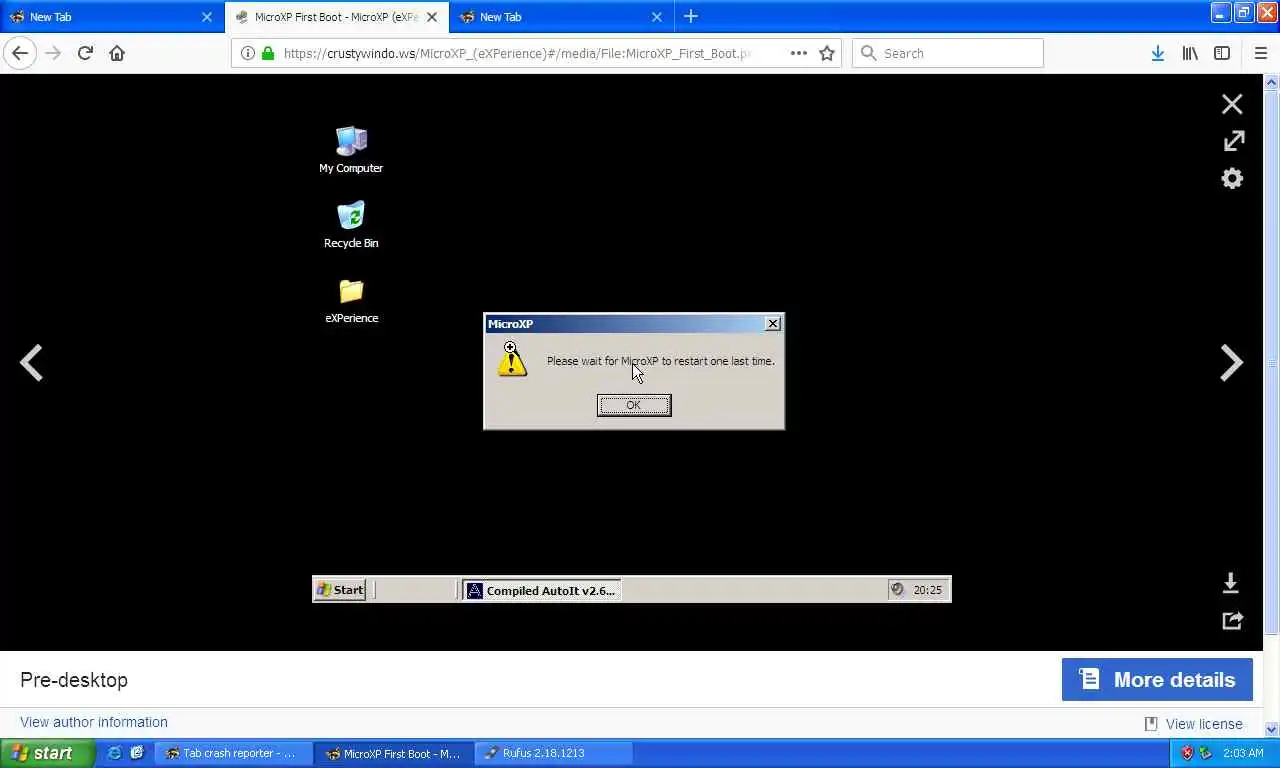Launch Internet Explorer from quick launch
The width and height of the screenshot is (1280, 768).
115,753
